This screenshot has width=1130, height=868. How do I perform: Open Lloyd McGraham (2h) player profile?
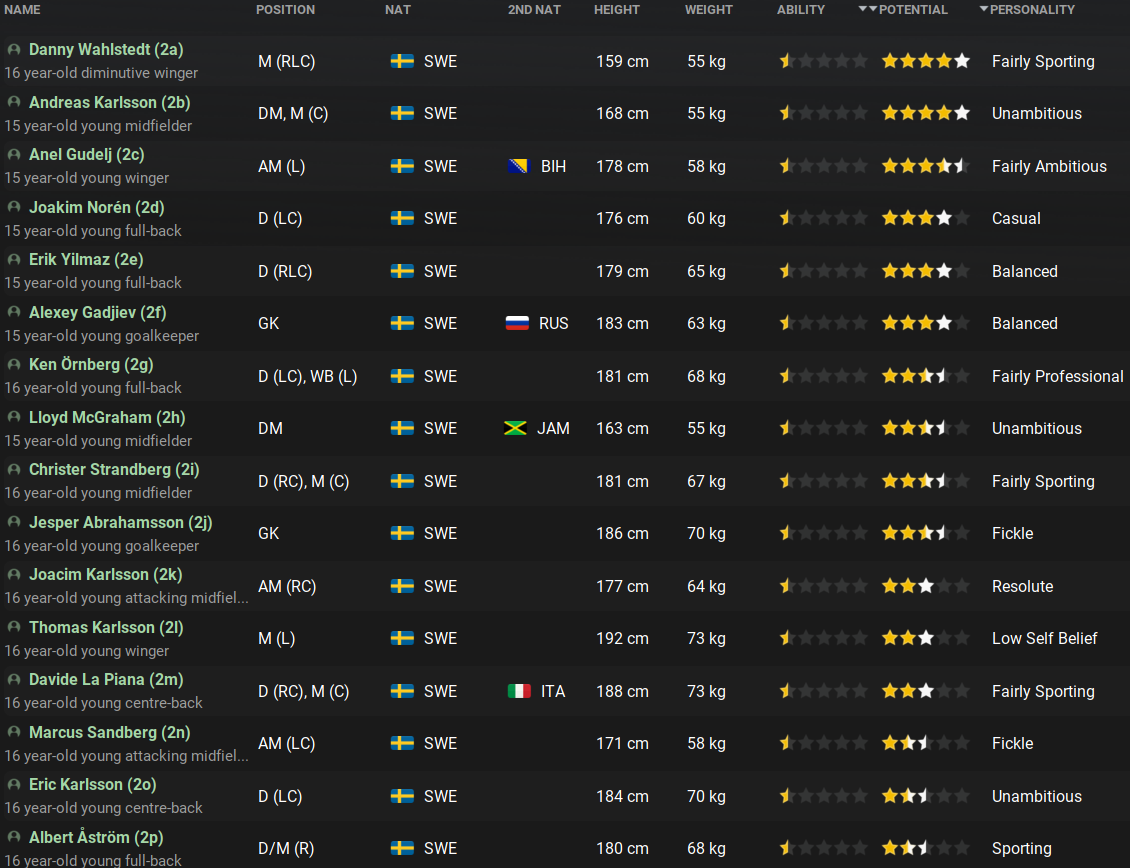tap(107, 417)
